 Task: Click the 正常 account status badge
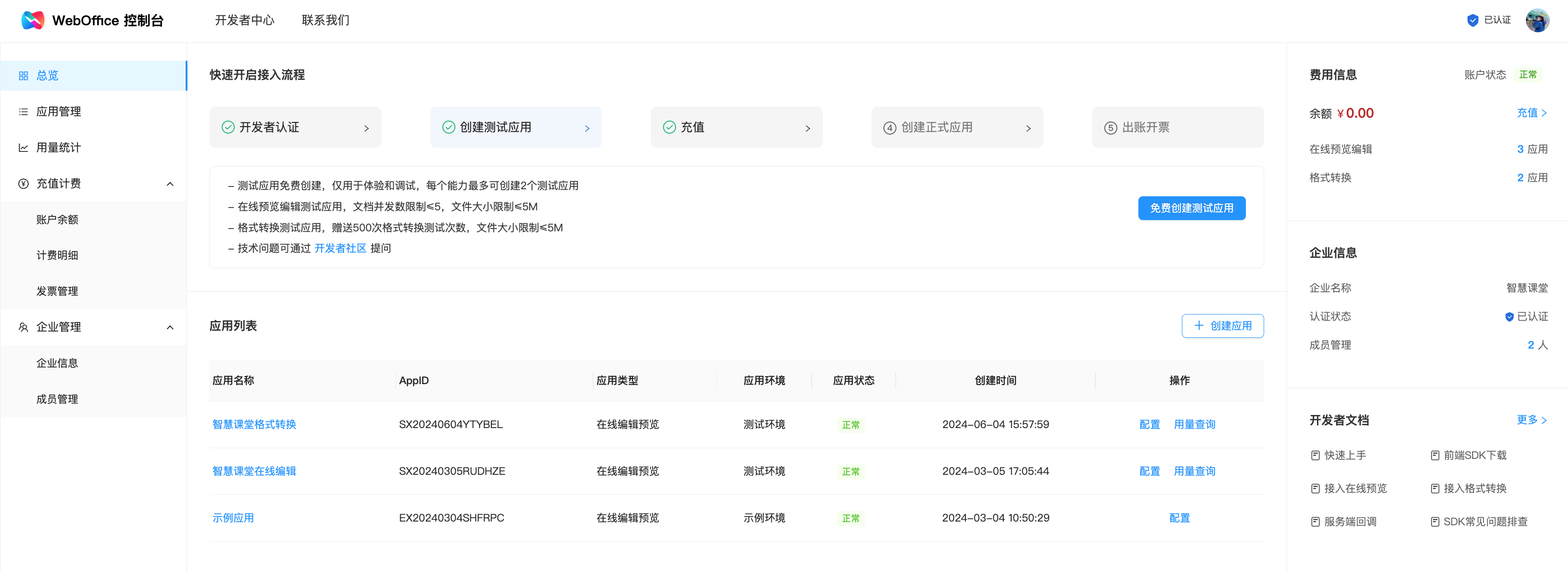[1527, 74]
